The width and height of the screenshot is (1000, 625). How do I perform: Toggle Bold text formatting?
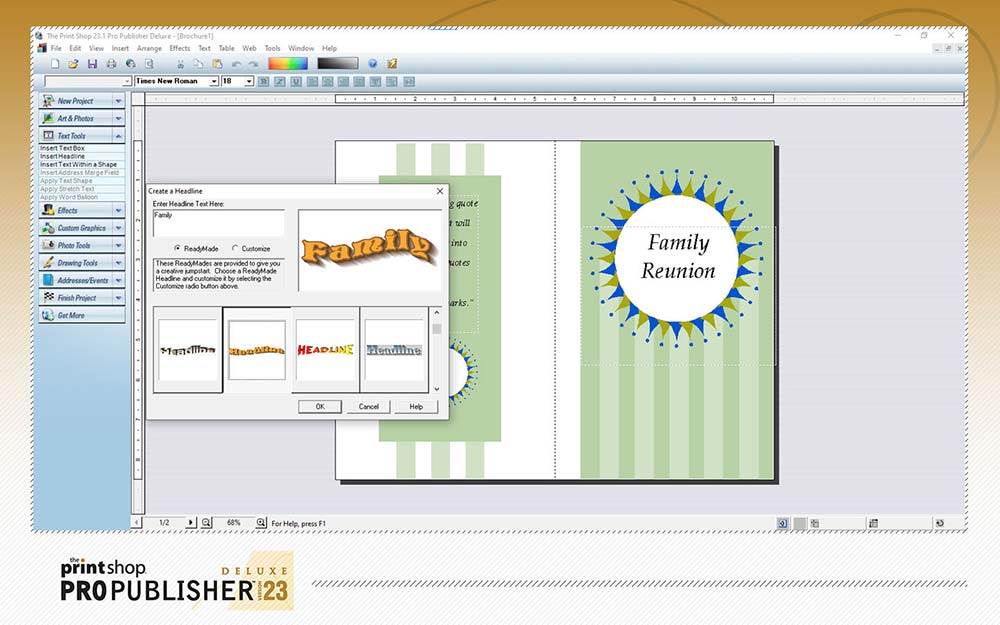[x=264, y=82]
